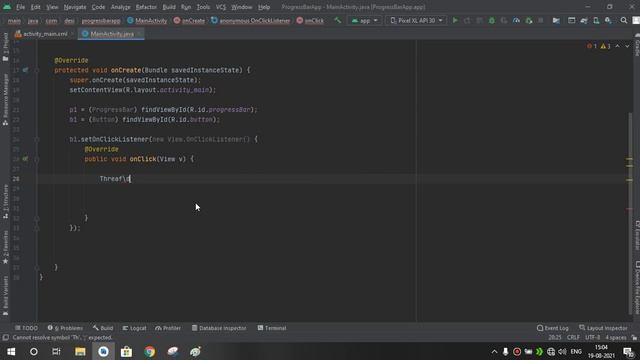Viewport: 640px width, 360px height.
Task: Open the Profiler tool window
Action: pyautogui.click(x=168, y=328)
